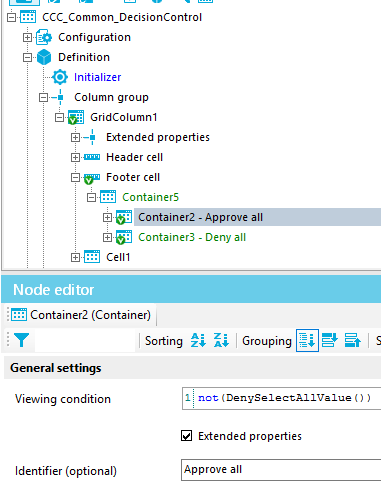Select the Cell1 tree item
The height and width of the screenshot is (488, 381).
pos(118,257)
